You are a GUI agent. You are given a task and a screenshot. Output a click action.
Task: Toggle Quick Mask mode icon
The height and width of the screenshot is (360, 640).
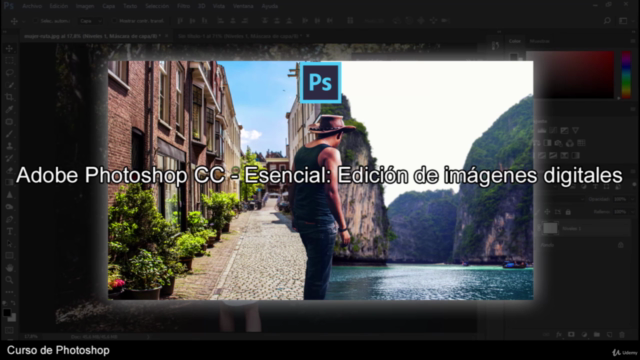click(9, 330)
